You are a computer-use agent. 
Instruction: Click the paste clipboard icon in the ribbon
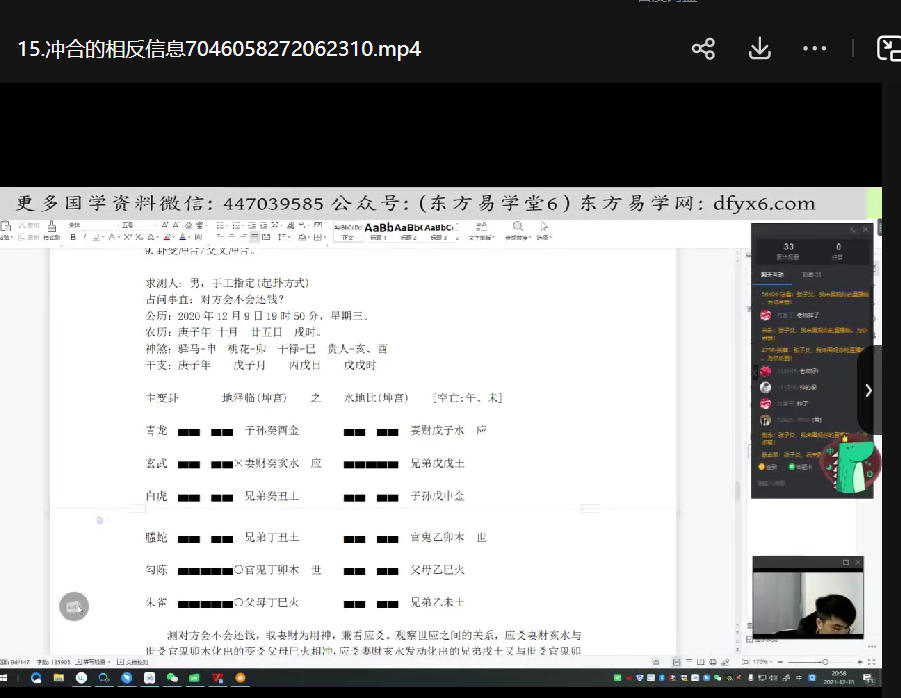click(x=7, y=228)
